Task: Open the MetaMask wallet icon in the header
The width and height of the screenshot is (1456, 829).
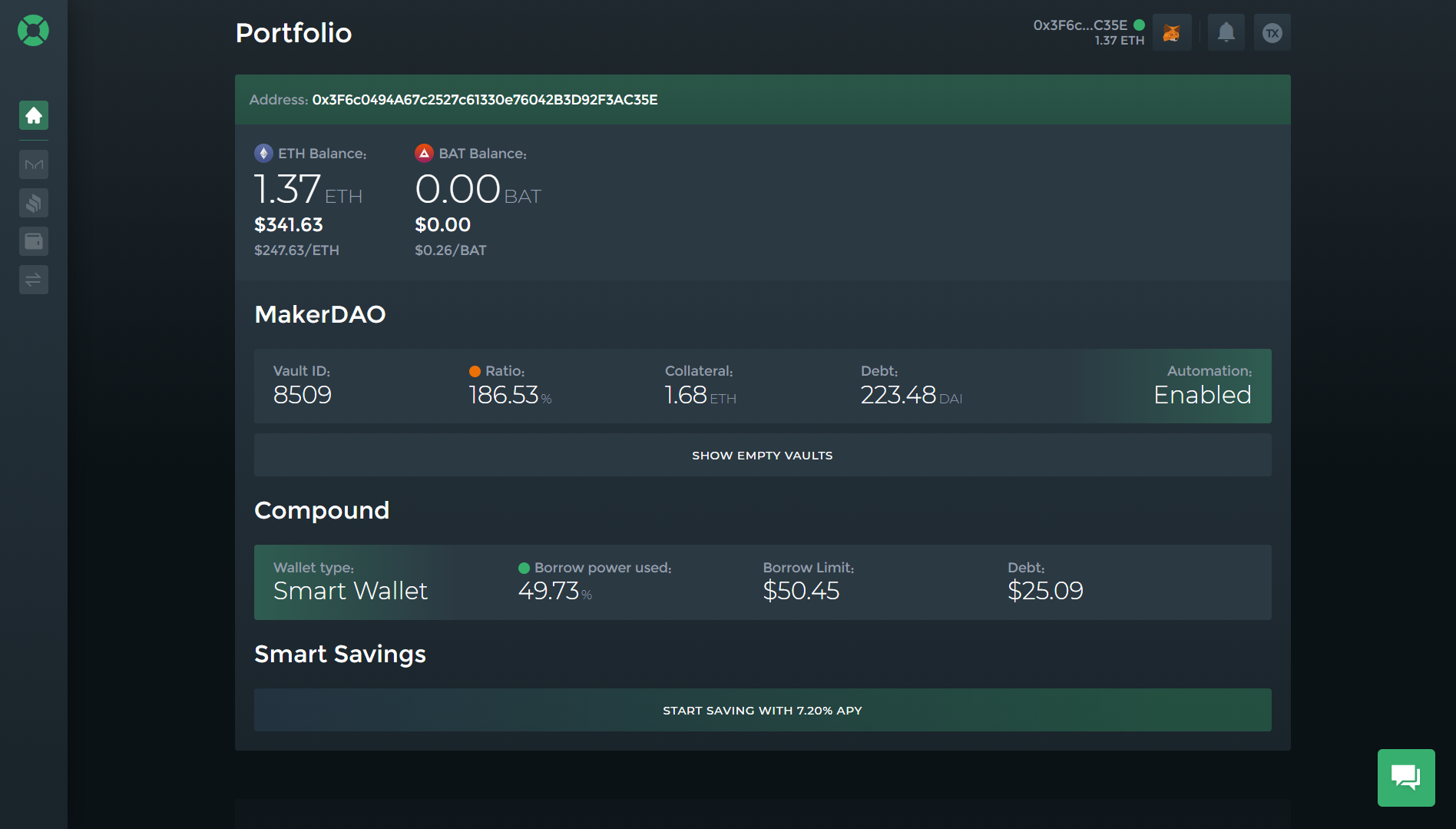Action: pos(1171,32)
